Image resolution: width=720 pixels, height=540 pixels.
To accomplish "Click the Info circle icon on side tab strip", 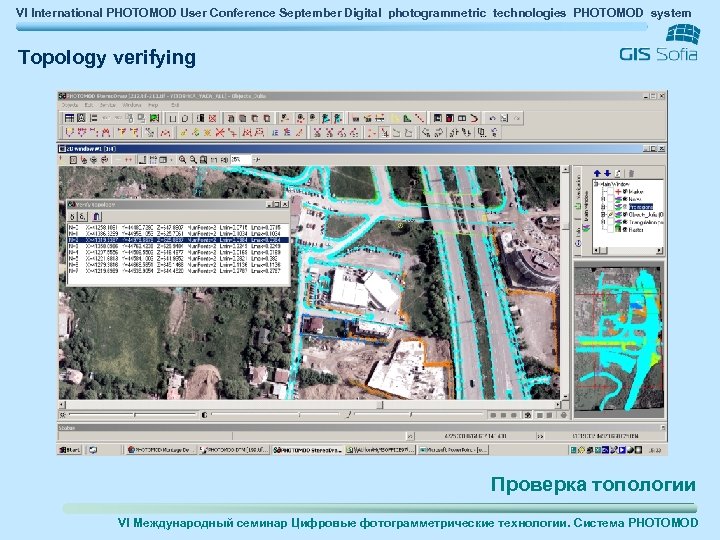I will coord(578,241).
